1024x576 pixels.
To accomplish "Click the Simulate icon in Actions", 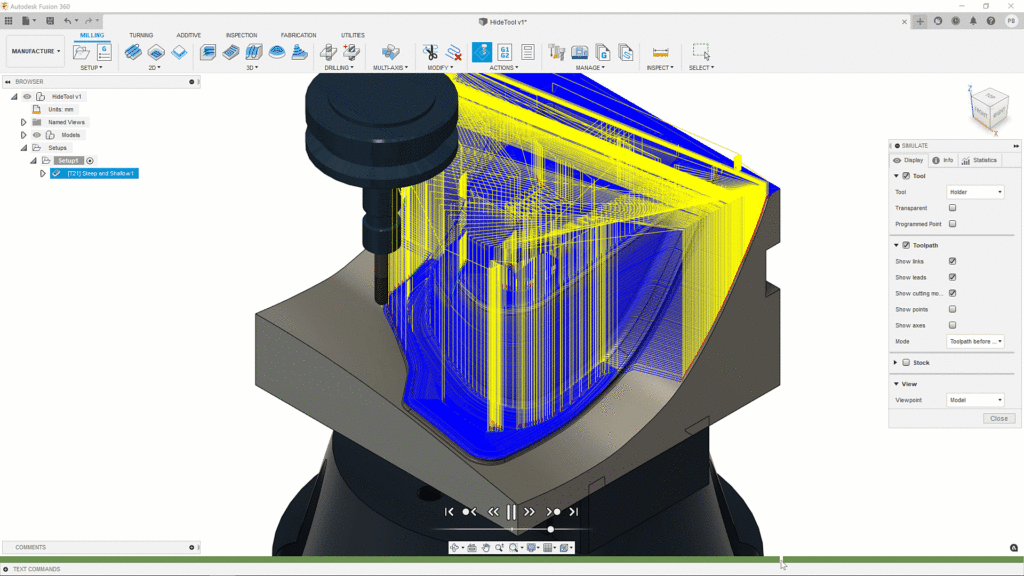I will [482, 52].
